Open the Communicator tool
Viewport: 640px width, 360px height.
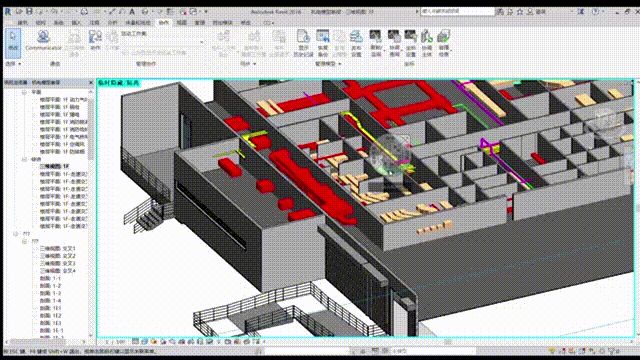pyautogui.click(x=43, y=40)
